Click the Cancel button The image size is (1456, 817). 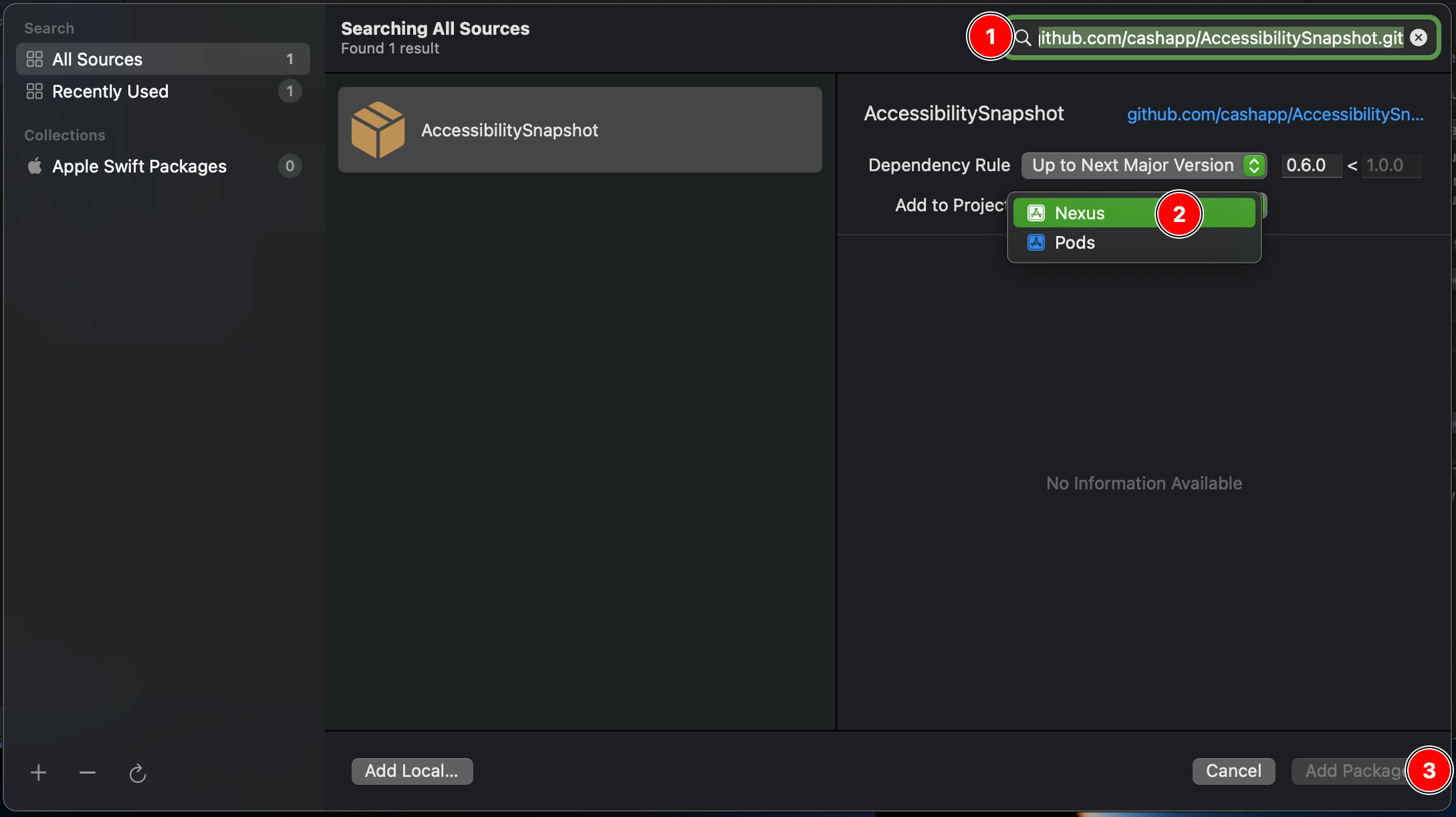pyautogui.click(x=1233, y=771)
